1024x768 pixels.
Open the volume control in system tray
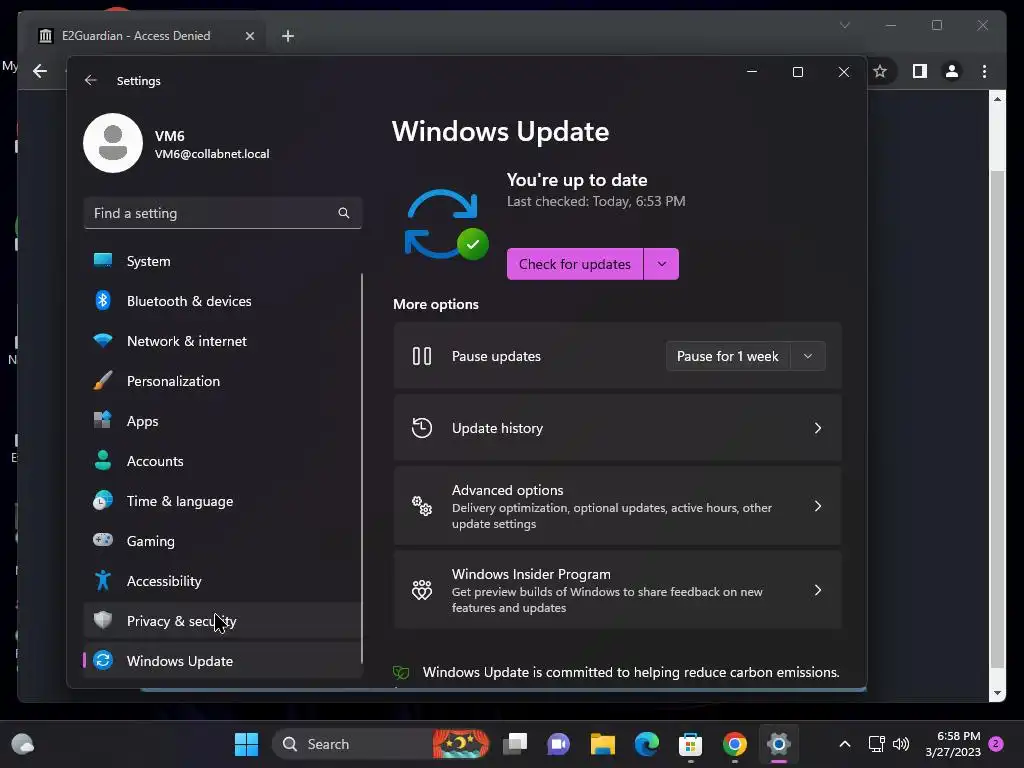click(x=901, y=744)
